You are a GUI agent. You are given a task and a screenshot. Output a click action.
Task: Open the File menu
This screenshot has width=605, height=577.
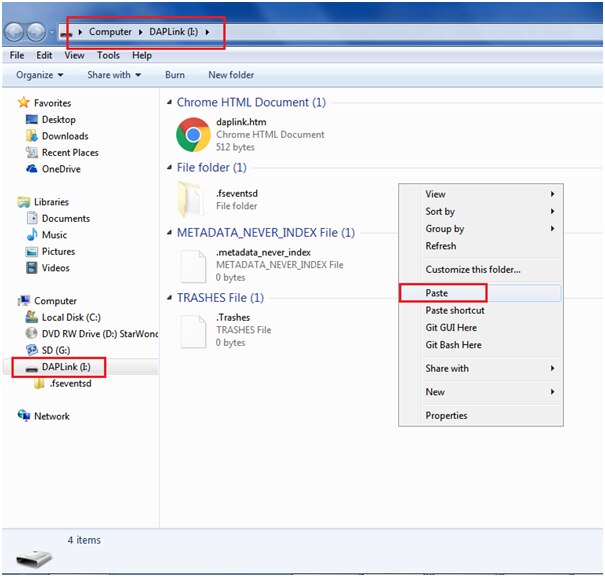click(17, 55)
